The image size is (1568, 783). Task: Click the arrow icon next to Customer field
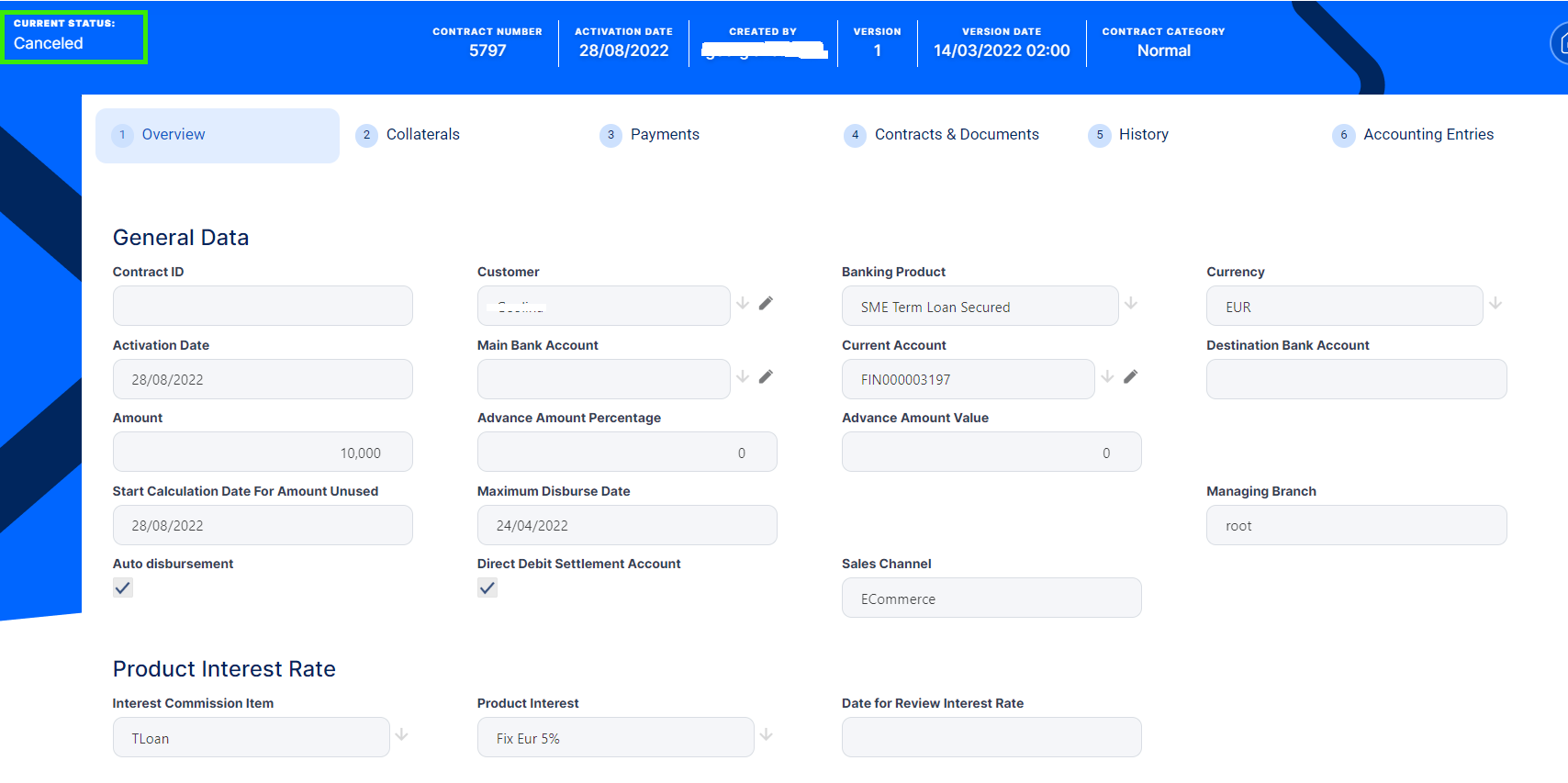click(x=743, y=303)
